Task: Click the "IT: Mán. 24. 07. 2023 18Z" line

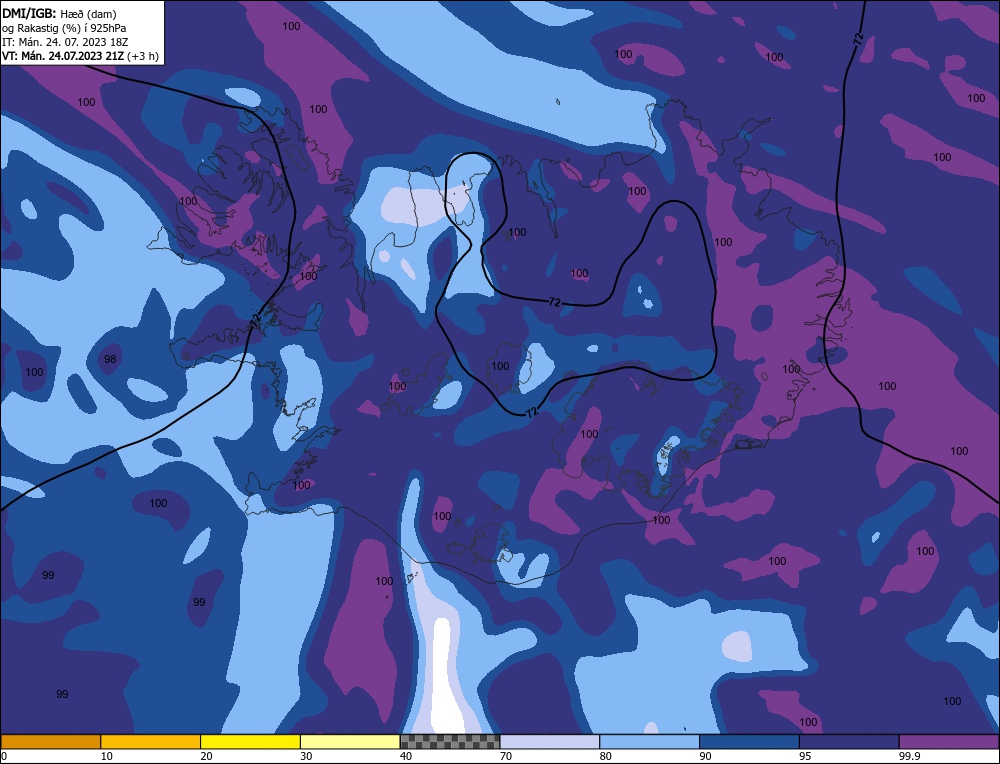Action: click(x=66, y=42)
